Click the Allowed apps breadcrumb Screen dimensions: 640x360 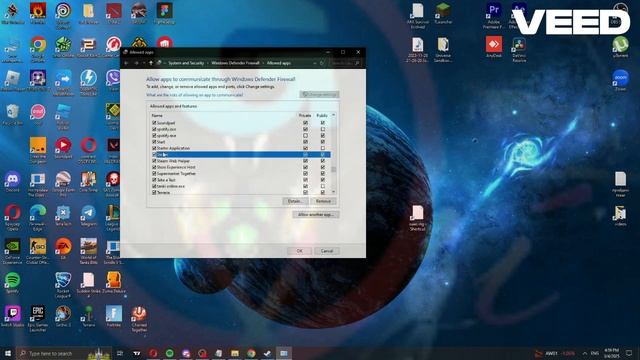pyautogui.click(x=279, y=63)
